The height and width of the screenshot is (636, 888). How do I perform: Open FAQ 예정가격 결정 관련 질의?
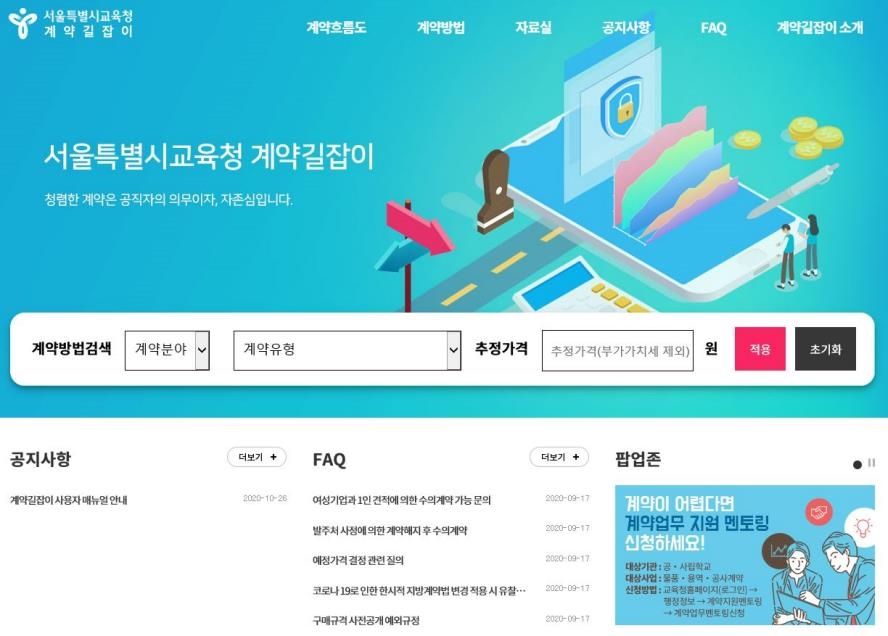point(358,560)
